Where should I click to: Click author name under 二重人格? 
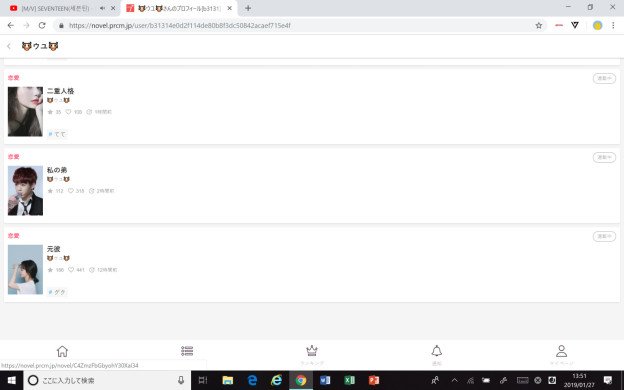tap(58, 100)
